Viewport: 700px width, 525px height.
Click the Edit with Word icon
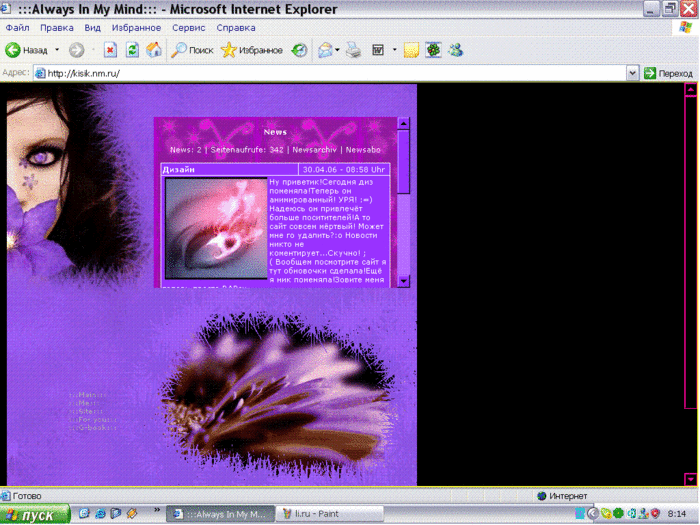click(378, 50)
